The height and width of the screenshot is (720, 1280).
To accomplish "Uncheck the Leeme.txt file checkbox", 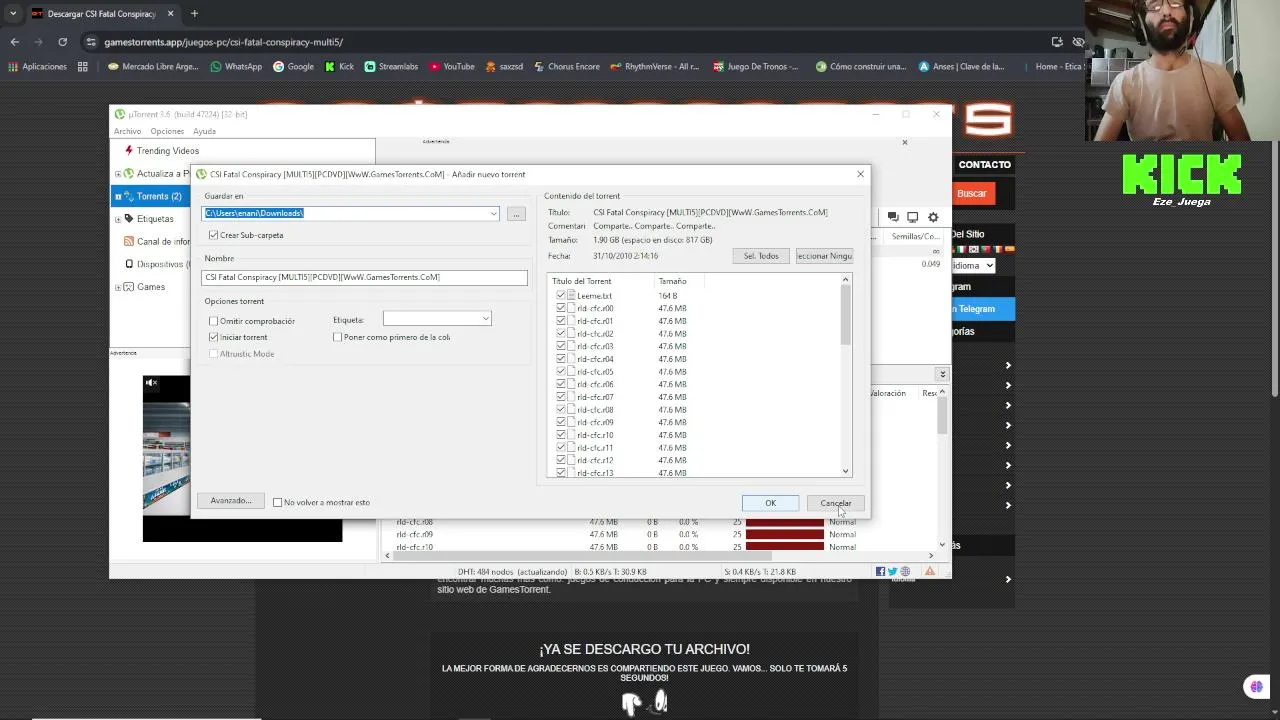I will pyautogui.click(x=561, y=296).
